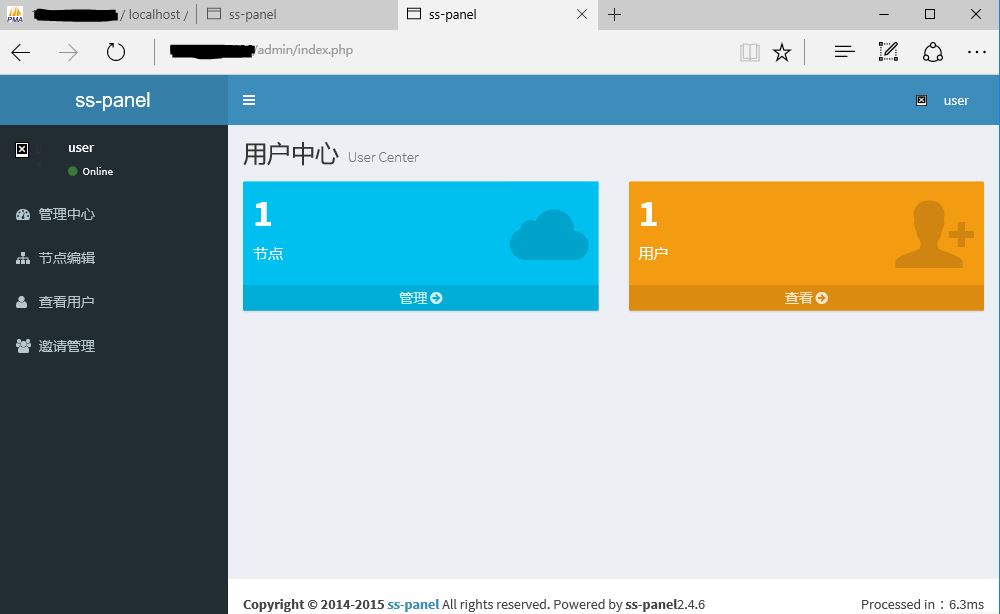Toggle the sidebar hamburger menu icon
This screenshot has height=614, width=1000.
coord(249,100)
